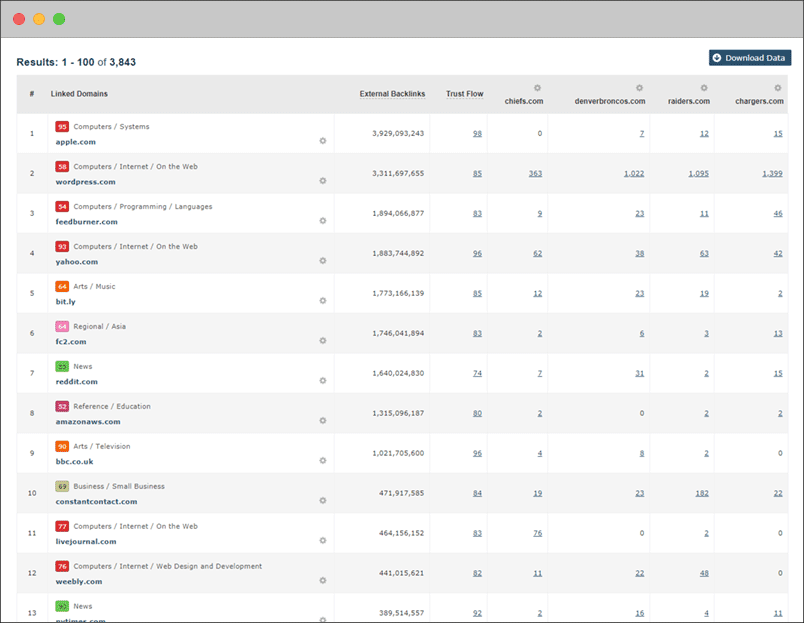Click the gear icon beside bbc.co.uk
Viewport: 804px width, 623px height.
point(323,460)
